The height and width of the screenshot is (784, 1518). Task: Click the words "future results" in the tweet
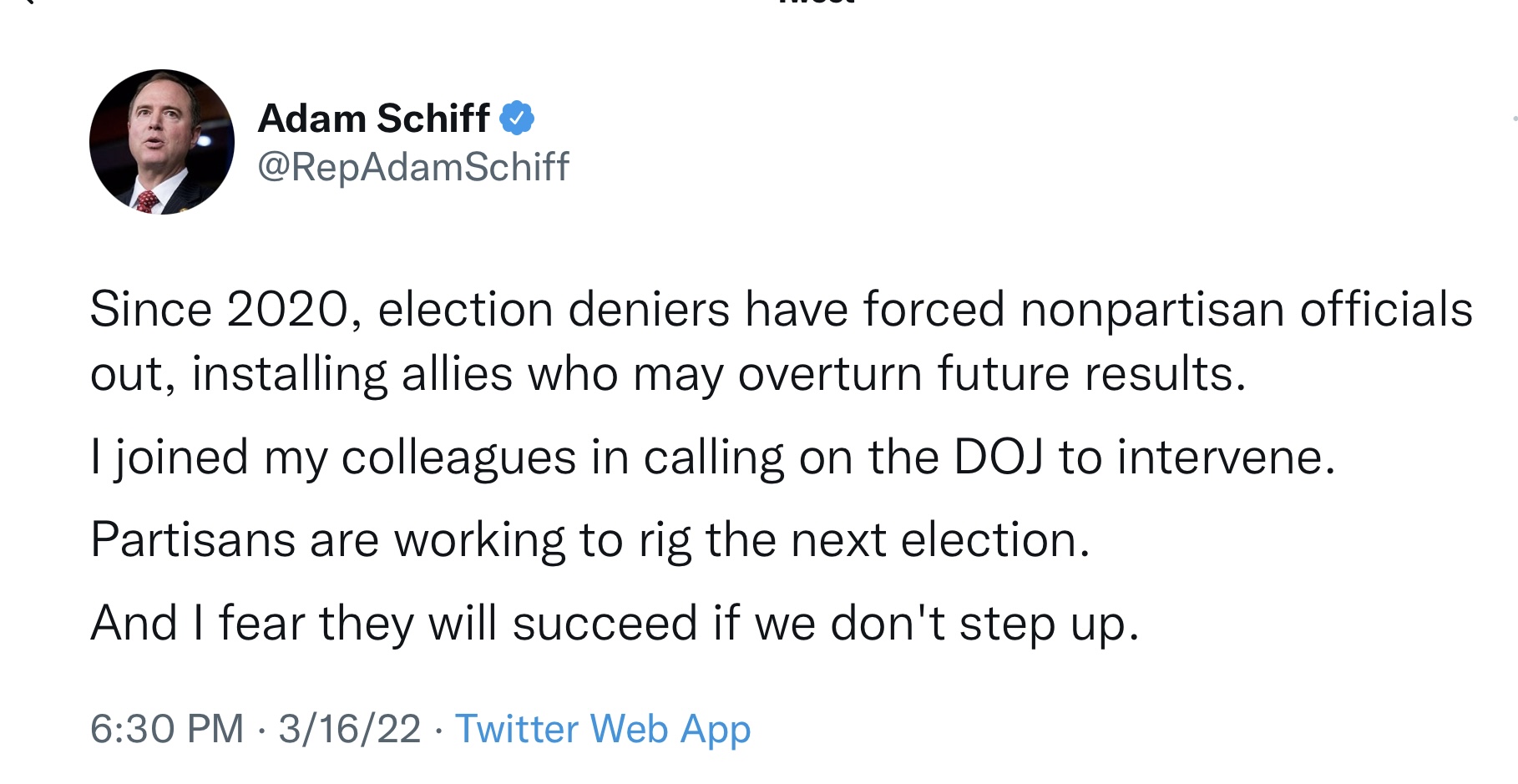(x=1090, y=374)
